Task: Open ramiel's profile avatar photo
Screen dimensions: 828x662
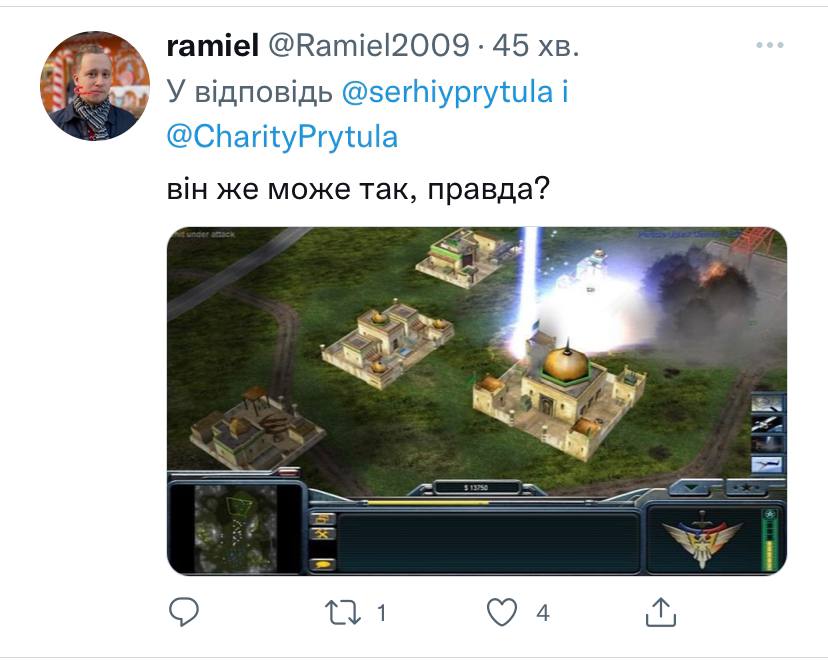Action: tap(95, 86)
